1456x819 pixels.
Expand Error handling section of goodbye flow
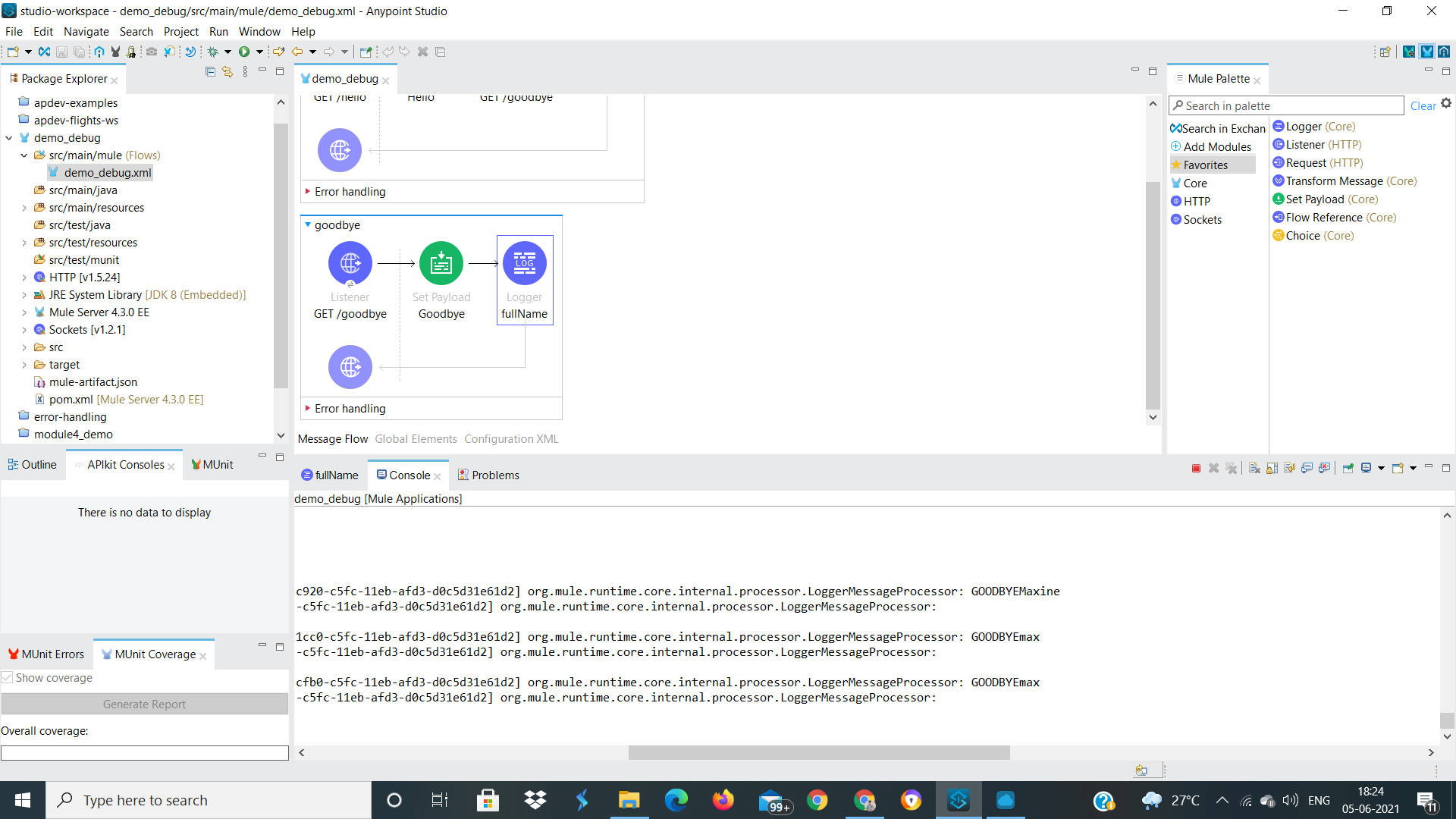click(308, 408)
